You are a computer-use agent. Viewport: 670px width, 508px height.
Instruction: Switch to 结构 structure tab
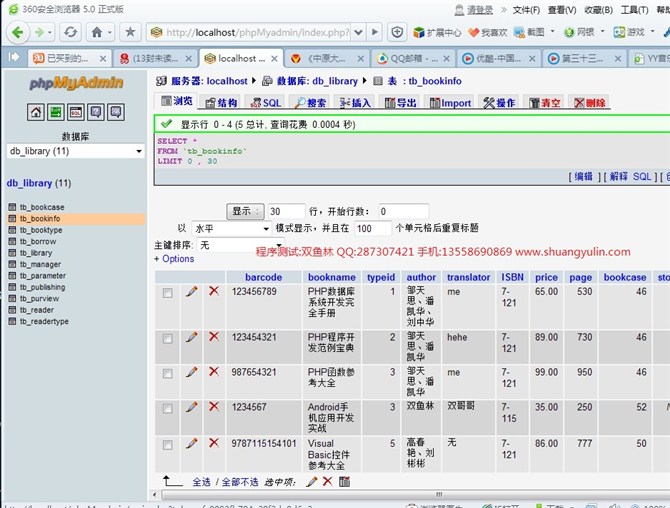tap(221, 103)
